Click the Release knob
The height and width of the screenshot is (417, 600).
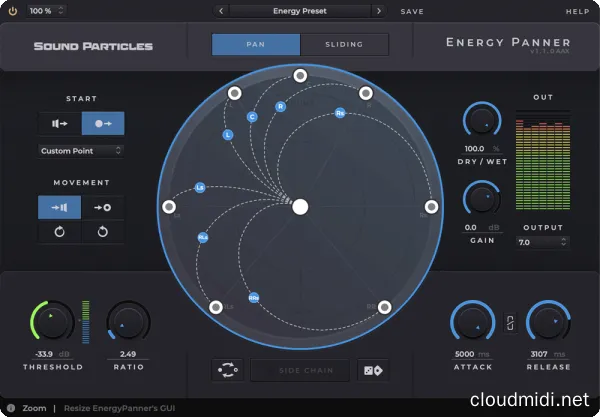(549, 321)
